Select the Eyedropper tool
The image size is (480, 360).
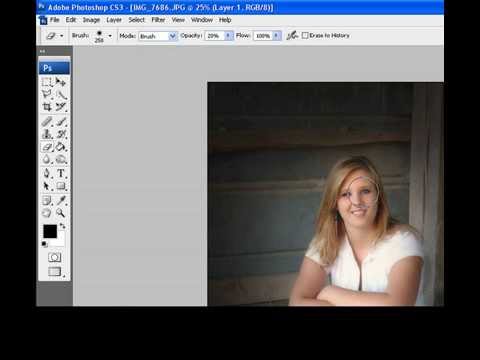61,200
